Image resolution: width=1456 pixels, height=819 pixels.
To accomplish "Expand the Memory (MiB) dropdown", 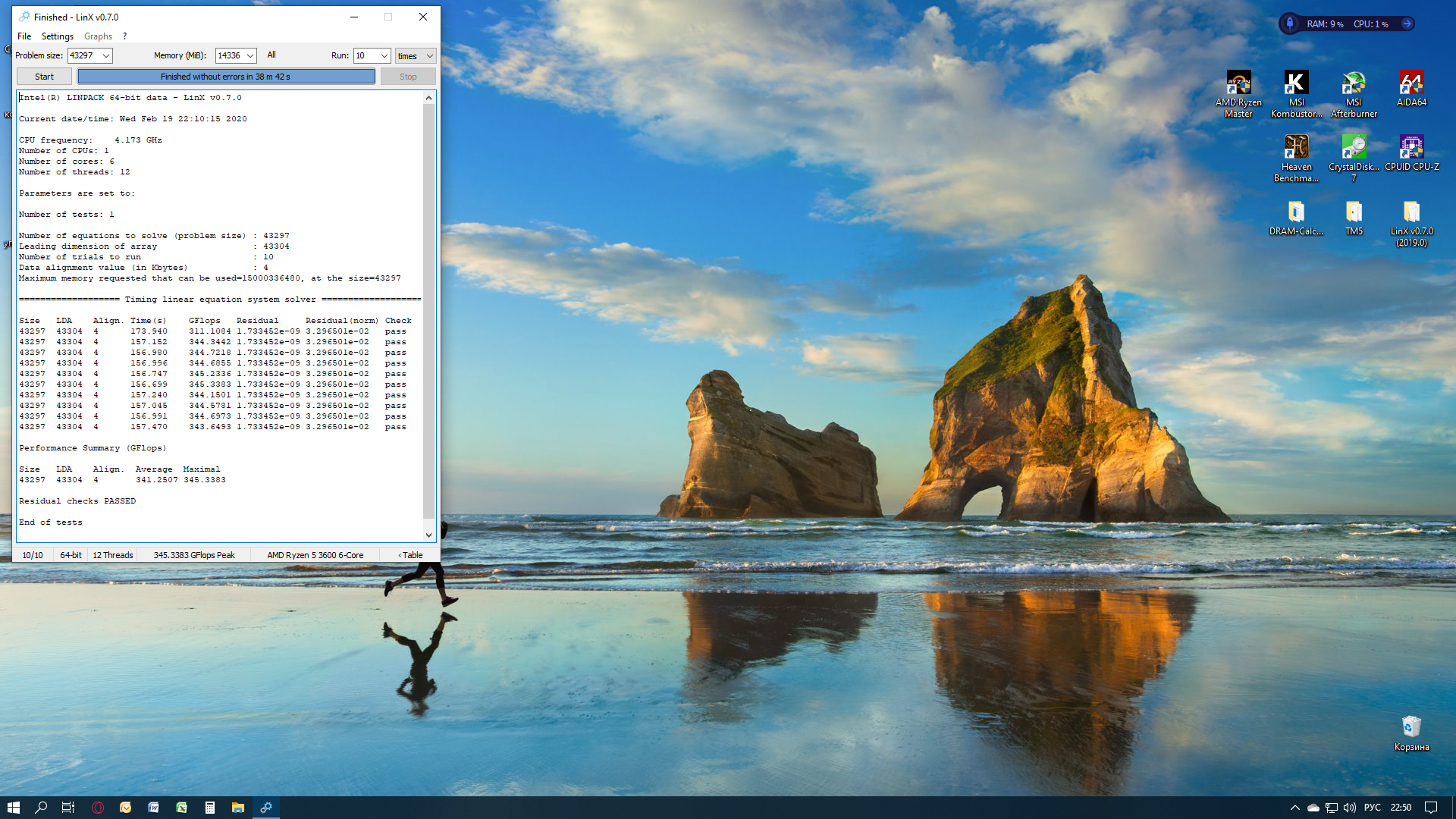I will coord(249,55).
